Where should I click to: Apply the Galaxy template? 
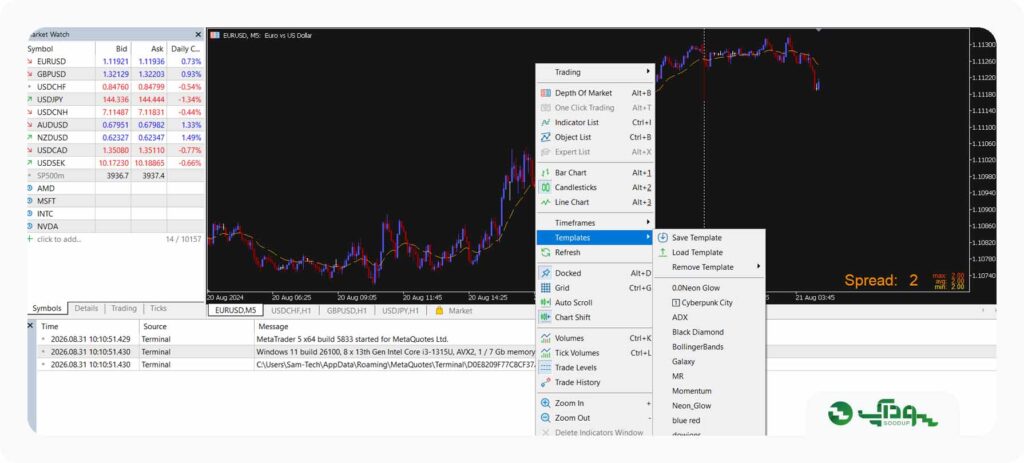[x=709, y=362]
